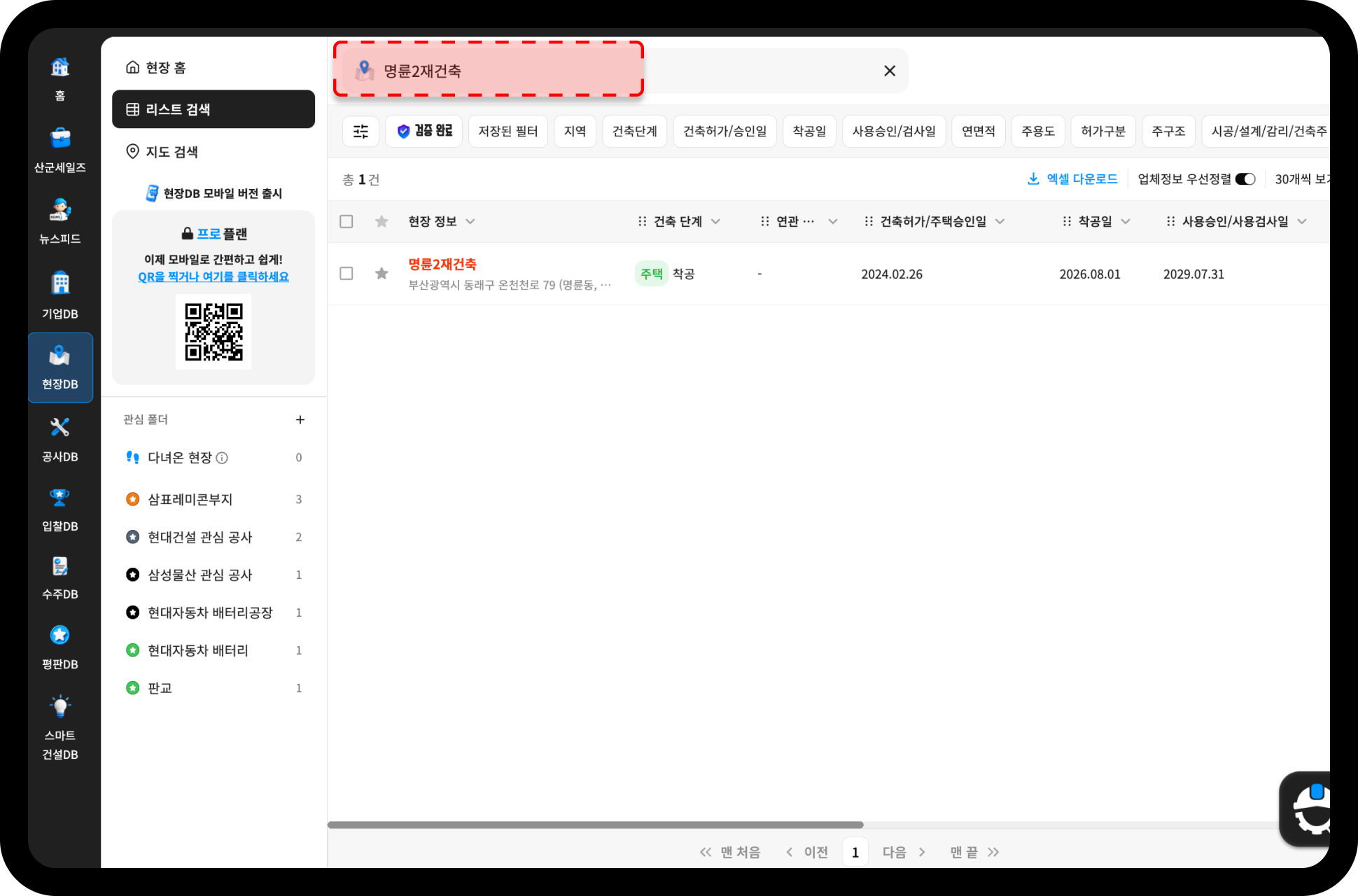
Task: Open the 건축허가/승인일 filter
Action: pos(725,131)
